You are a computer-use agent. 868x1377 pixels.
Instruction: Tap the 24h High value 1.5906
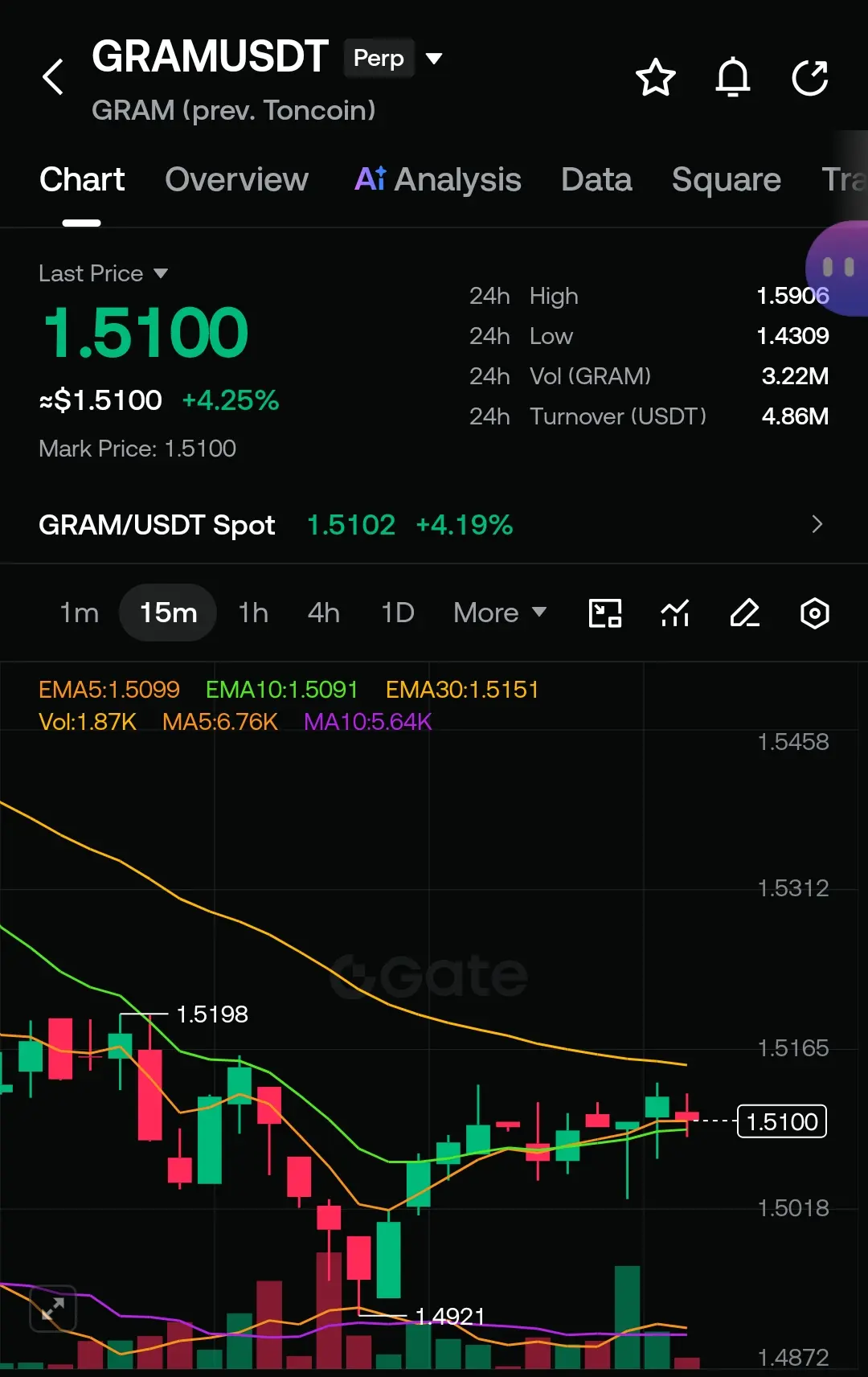coord(792,296)
